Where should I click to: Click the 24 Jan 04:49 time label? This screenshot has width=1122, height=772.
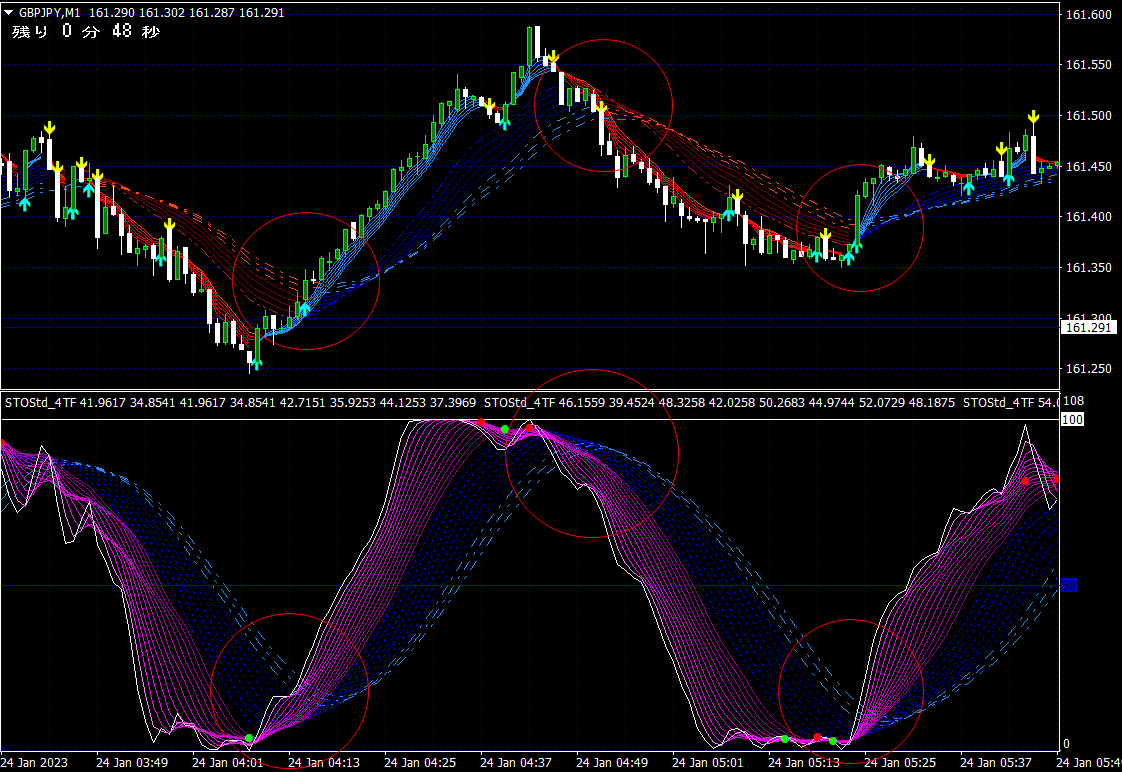pos(612,763)
